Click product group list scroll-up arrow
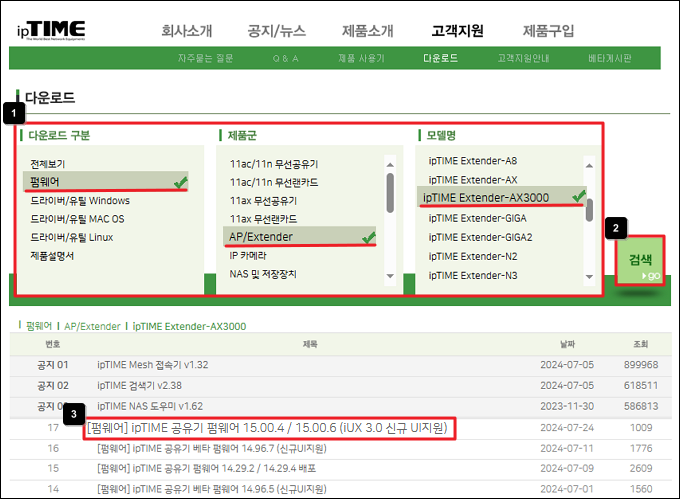Viewport: 680px width, 499px height. (390, 164)
